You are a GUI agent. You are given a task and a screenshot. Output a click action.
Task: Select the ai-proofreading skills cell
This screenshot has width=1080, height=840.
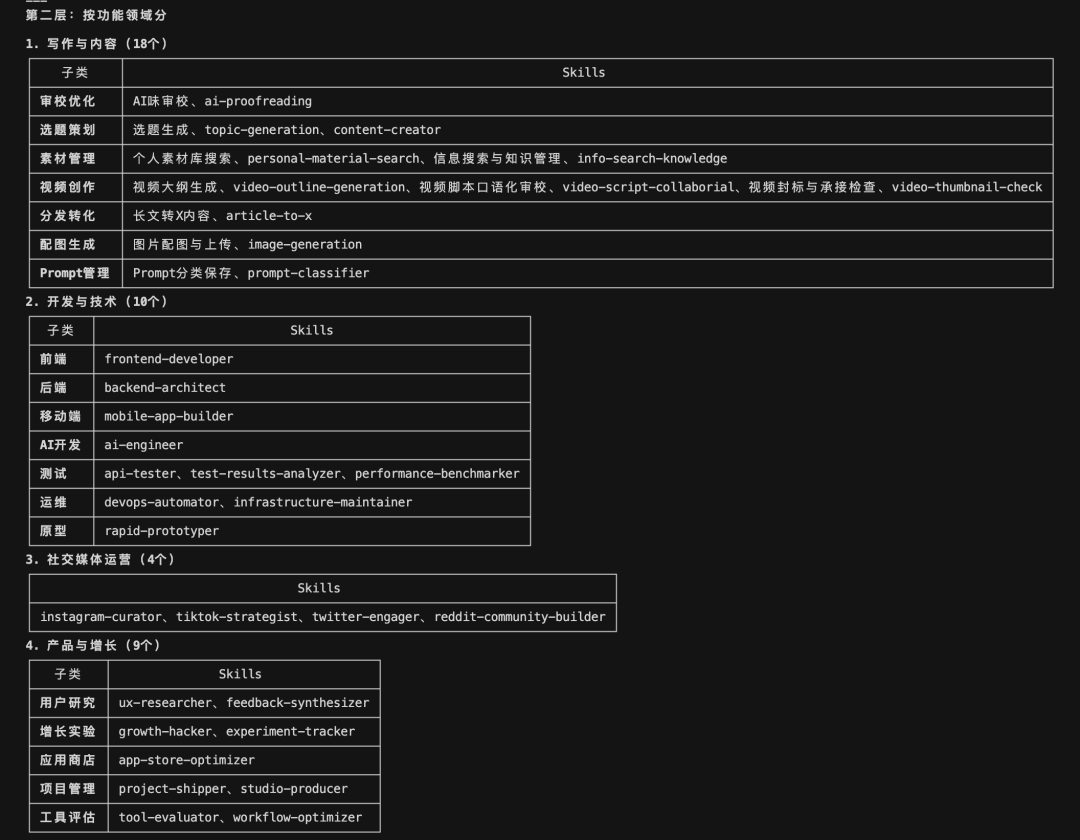pos(222,101)
